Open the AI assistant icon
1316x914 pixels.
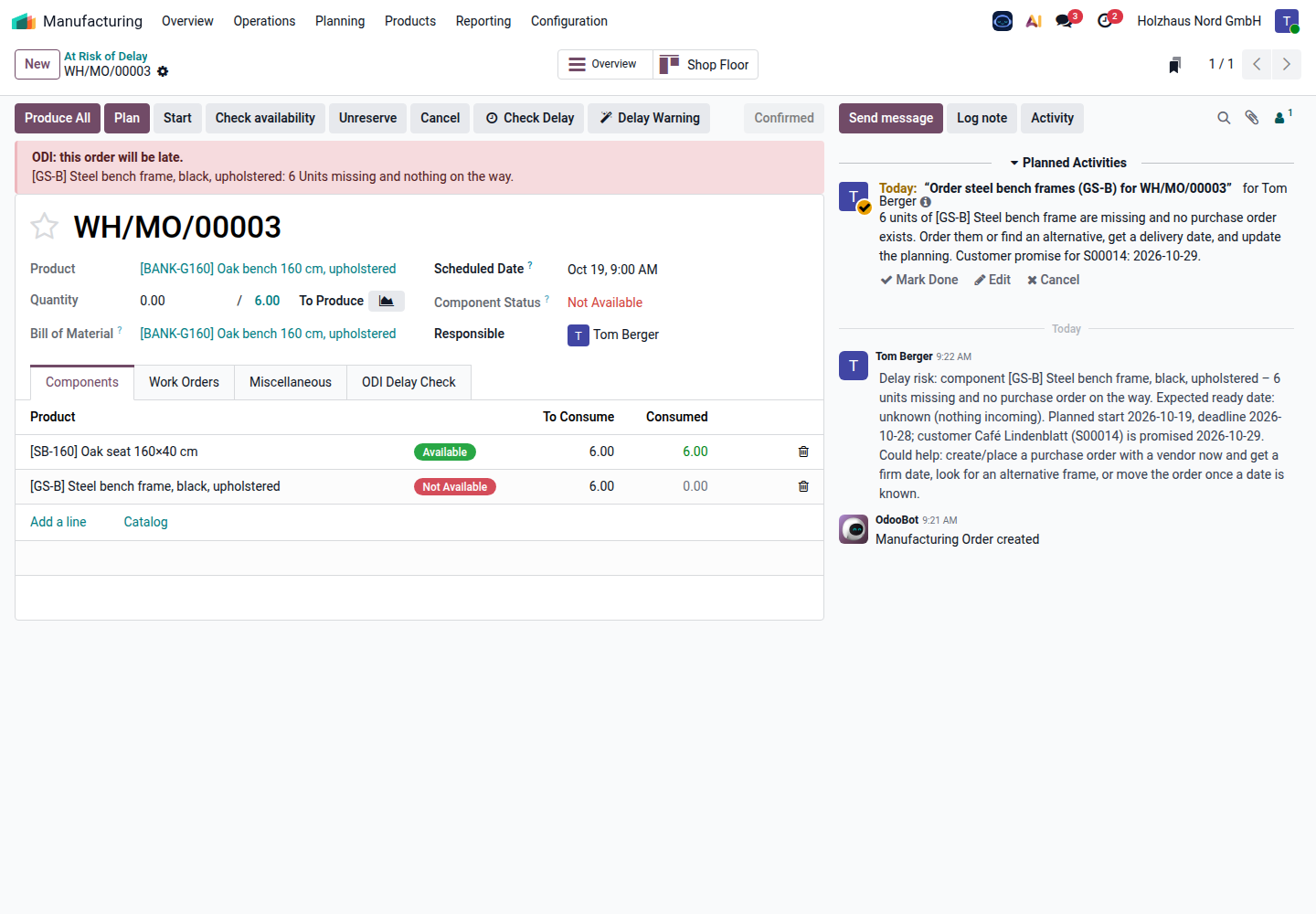[x=1034, y=21]
